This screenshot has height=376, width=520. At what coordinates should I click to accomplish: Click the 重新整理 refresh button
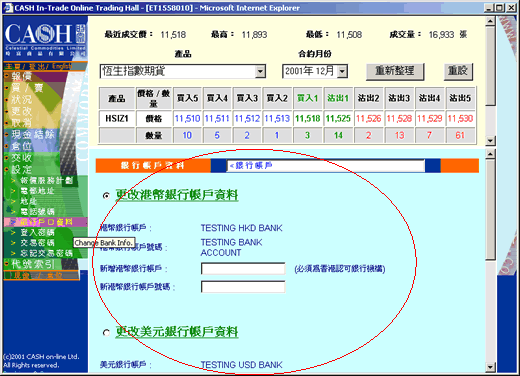click(x=395, y=71)
